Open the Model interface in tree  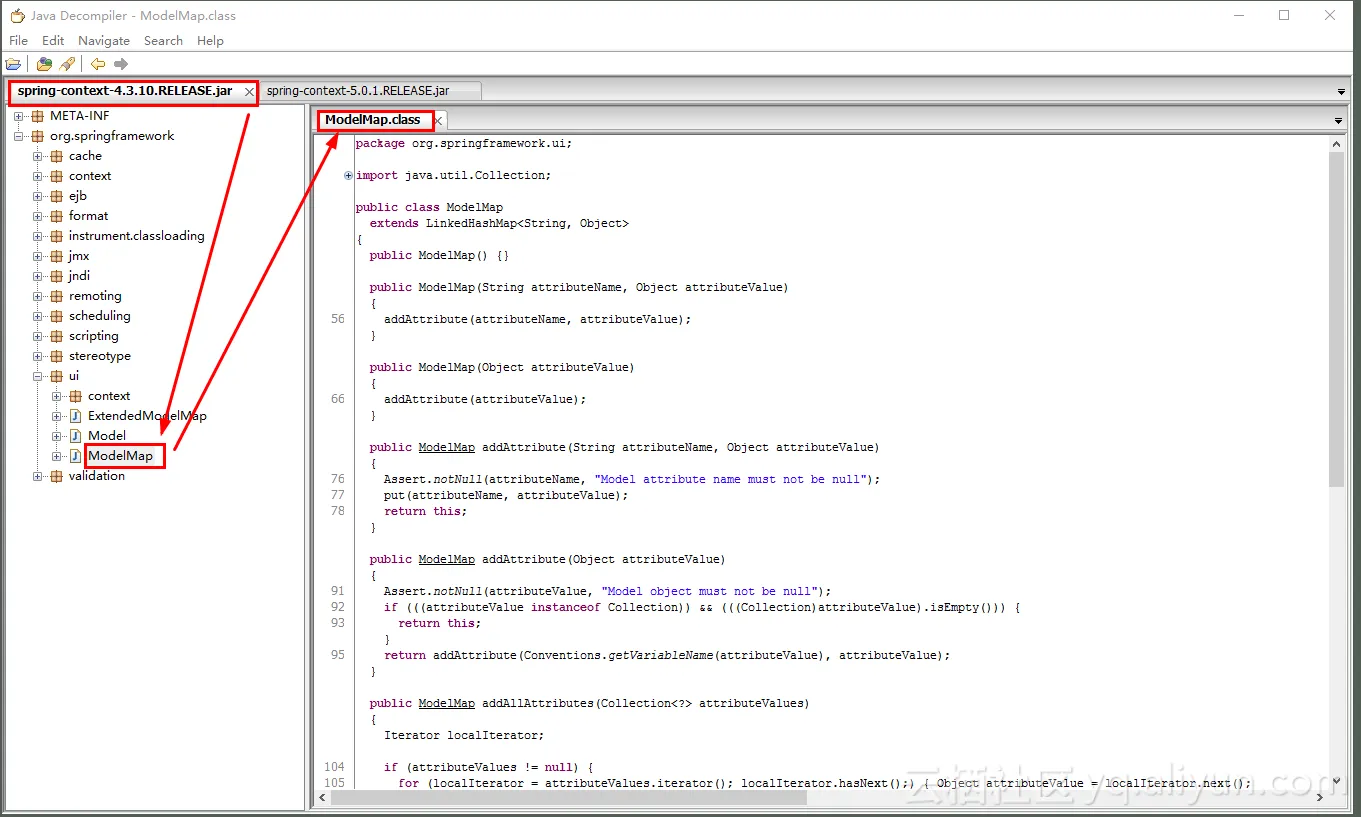click(107, 436)
